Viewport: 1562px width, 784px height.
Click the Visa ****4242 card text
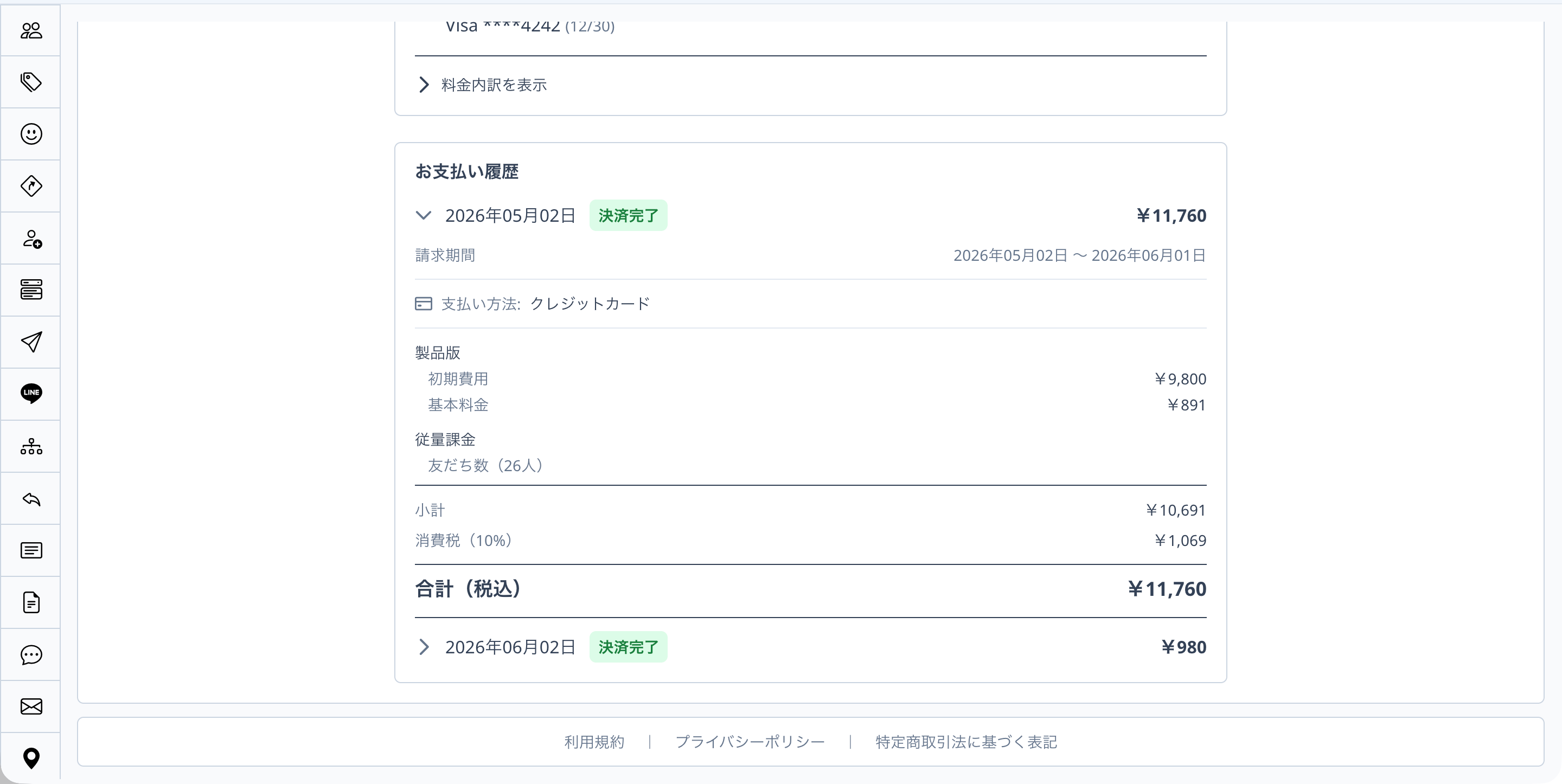point(503,27)
